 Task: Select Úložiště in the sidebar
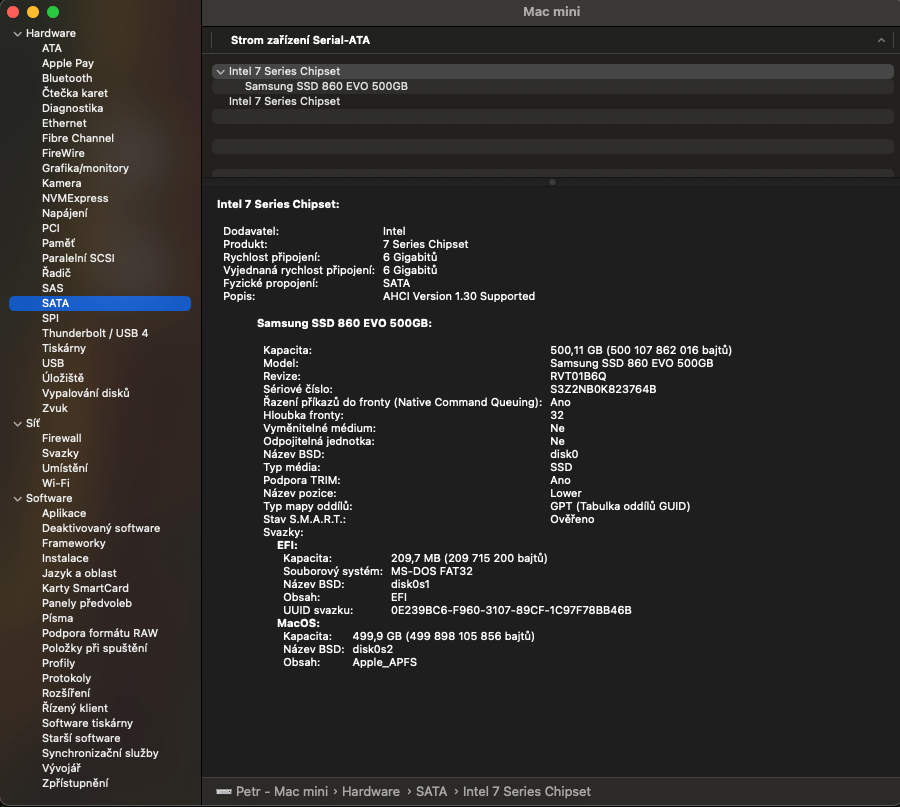[63, 378]
